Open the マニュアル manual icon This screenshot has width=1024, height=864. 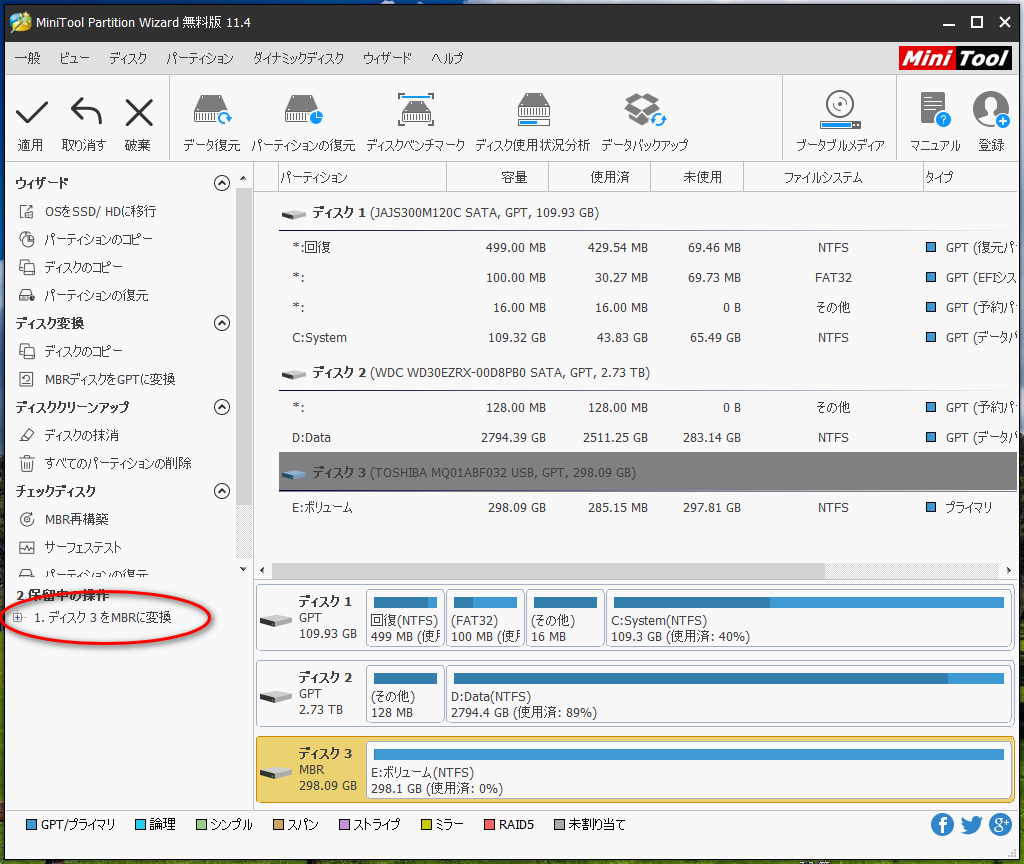click(x=934, y=112)
